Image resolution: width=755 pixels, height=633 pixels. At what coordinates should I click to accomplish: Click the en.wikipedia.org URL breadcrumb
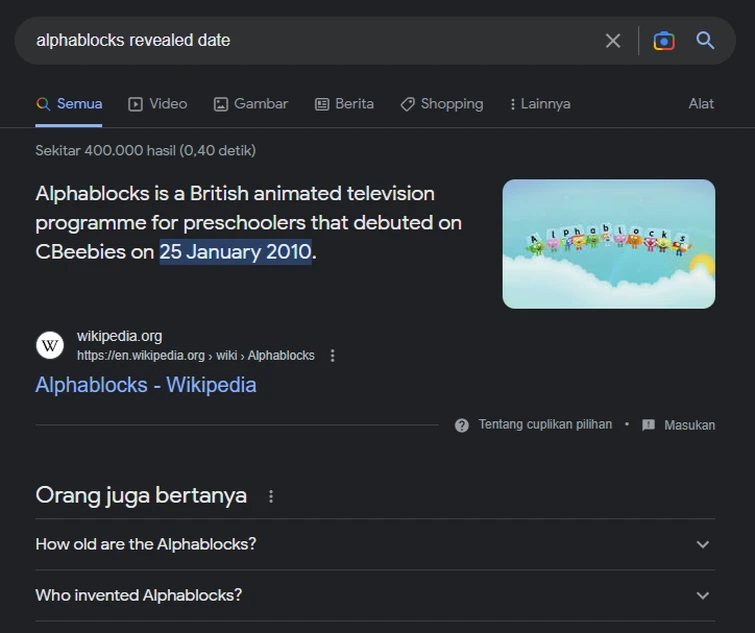[195, 356]
